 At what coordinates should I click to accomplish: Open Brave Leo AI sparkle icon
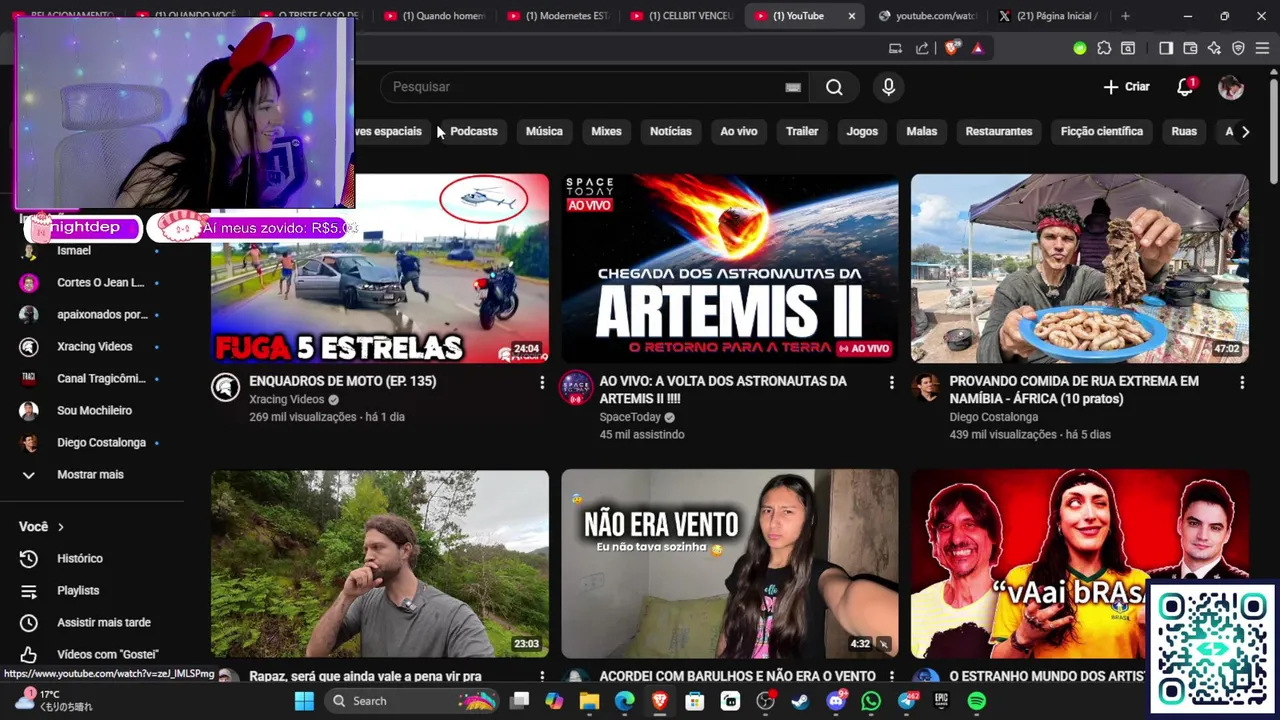pyautogui.click(x=1214, y=48)
